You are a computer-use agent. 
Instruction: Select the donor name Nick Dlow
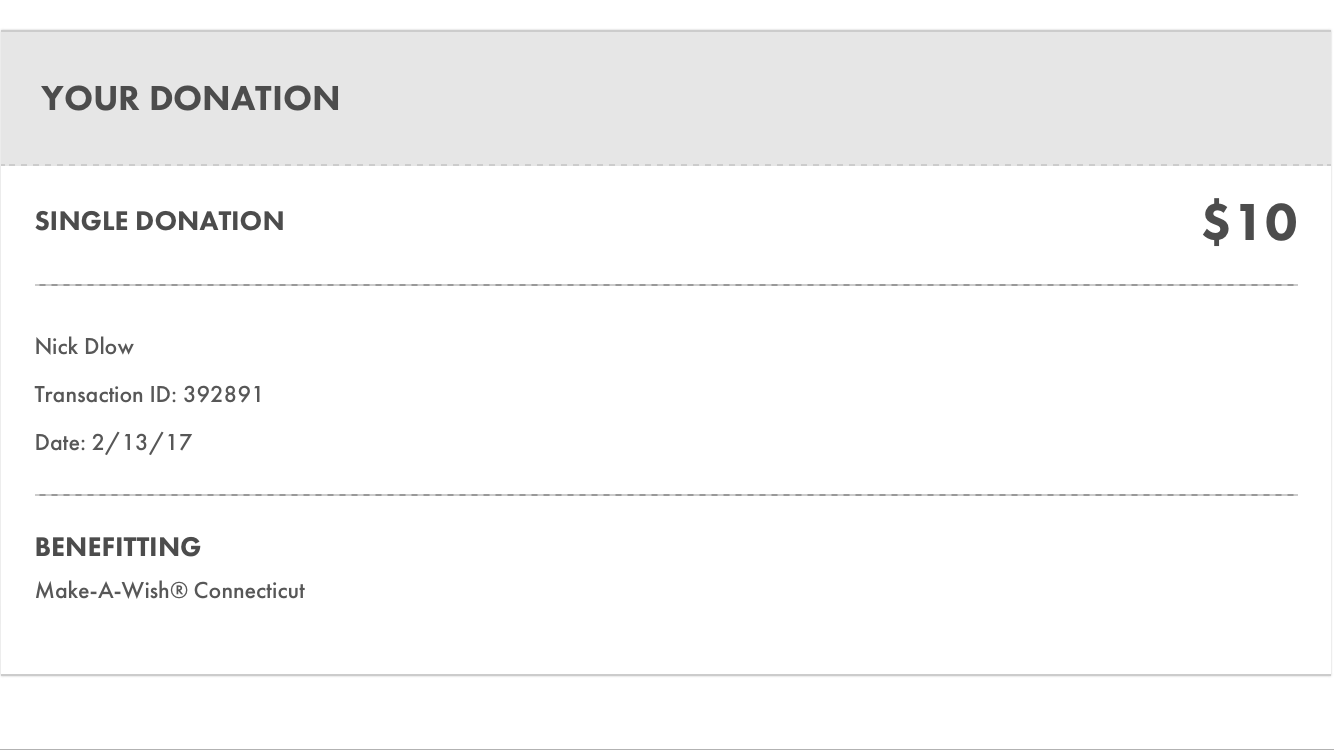click(x=84, y=347)
